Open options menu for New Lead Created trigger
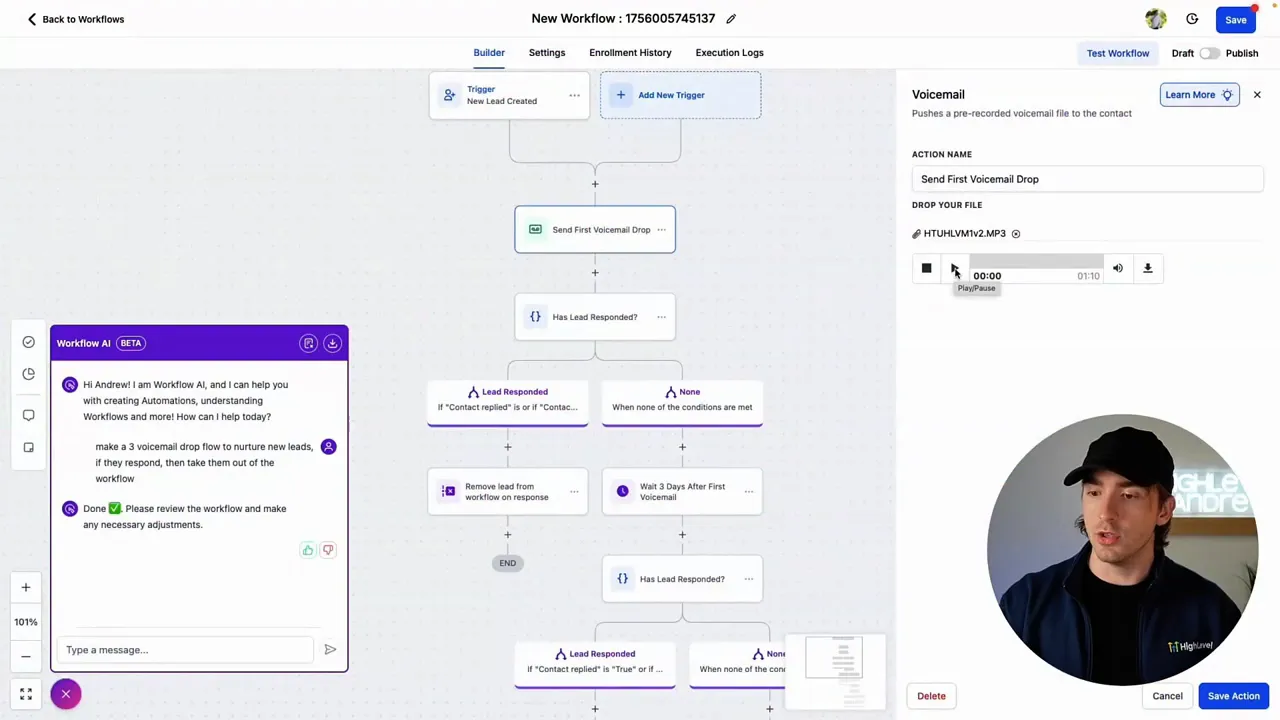The image size is (1280, 720). (574, 95)
